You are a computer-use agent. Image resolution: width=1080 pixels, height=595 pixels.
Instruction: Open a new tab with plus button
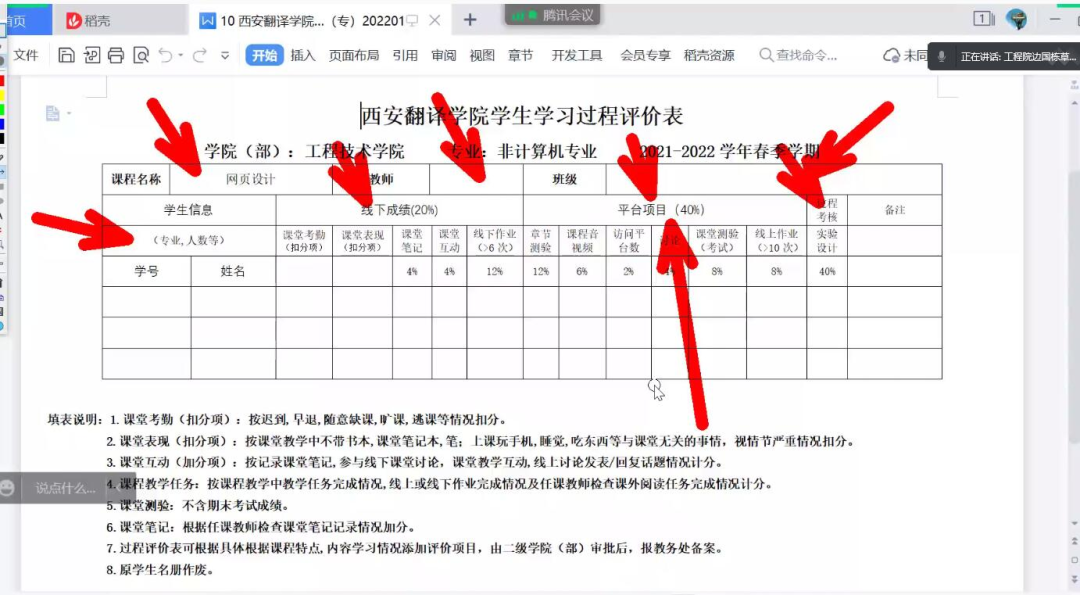pos(470,20)
